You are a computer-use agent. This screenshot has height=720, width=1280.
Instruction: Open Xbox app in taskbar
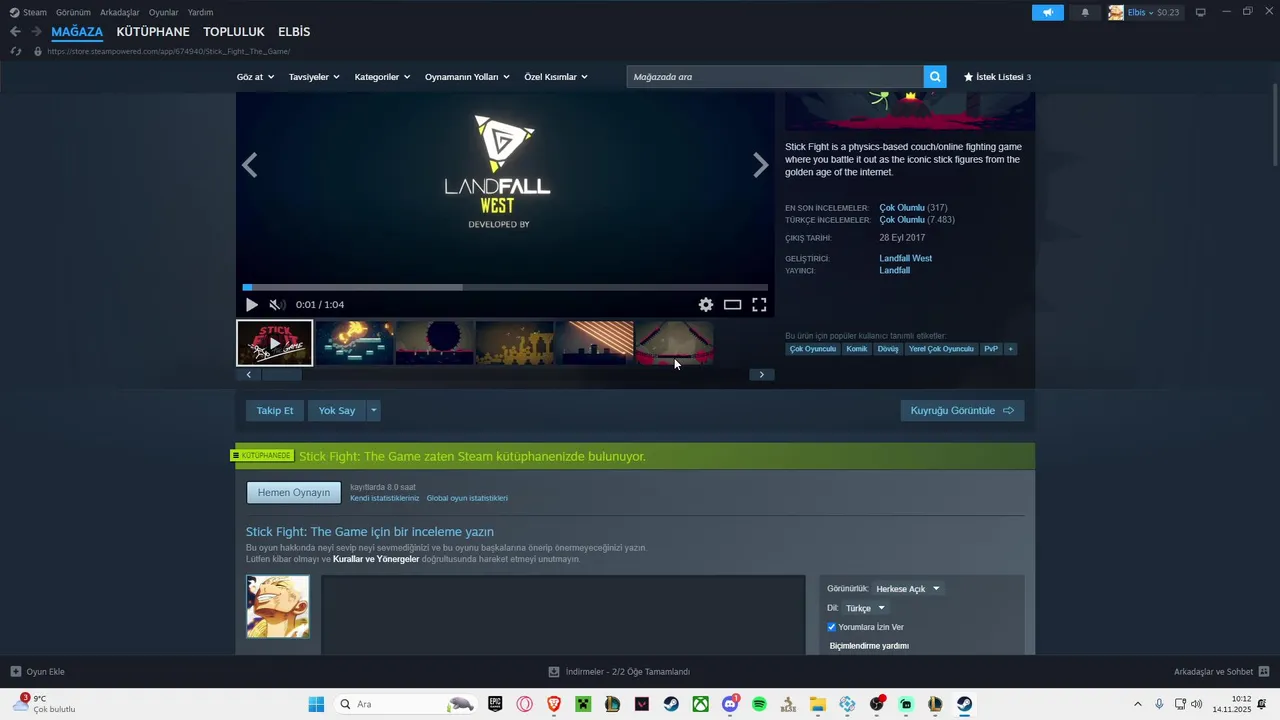pyautogui.click(x=701, y=704)
